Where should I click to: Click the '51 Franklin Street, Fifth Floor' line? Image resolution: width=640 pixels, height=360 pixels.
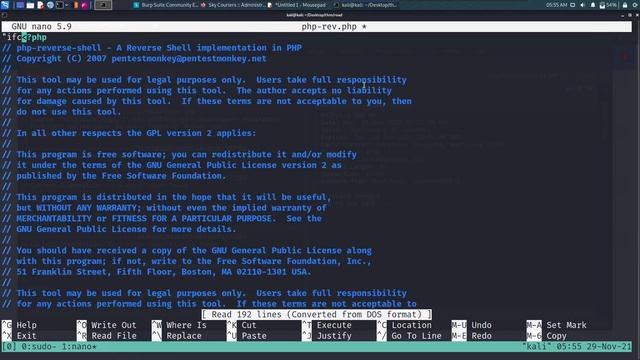(156, 272)
